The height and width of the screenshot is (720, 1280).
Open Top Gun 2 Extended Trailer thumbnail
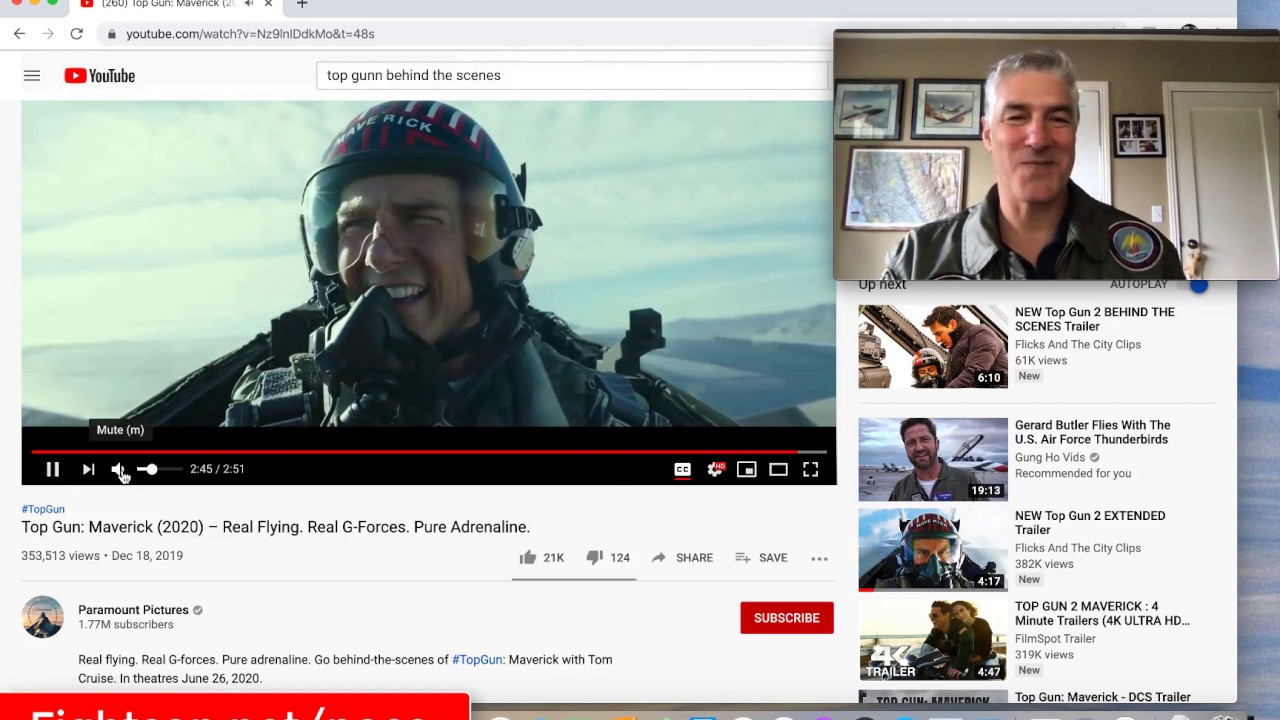click(933, 550)
